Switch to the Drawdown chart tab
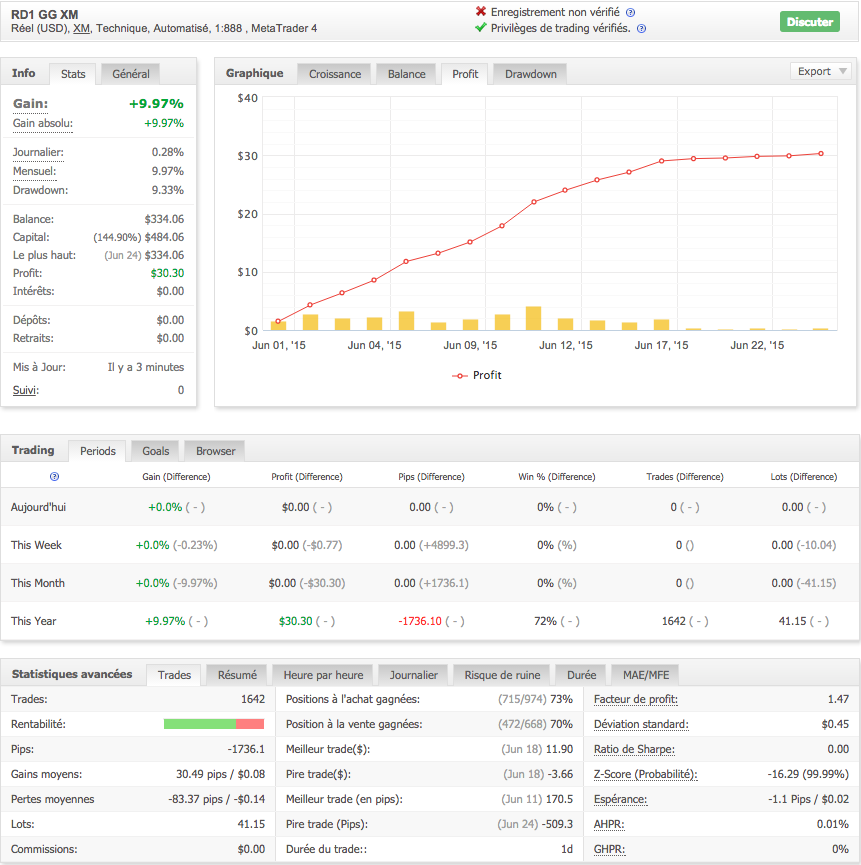This screenshot has width=861, height=865. pyautogui.click(x=530, y=74)
